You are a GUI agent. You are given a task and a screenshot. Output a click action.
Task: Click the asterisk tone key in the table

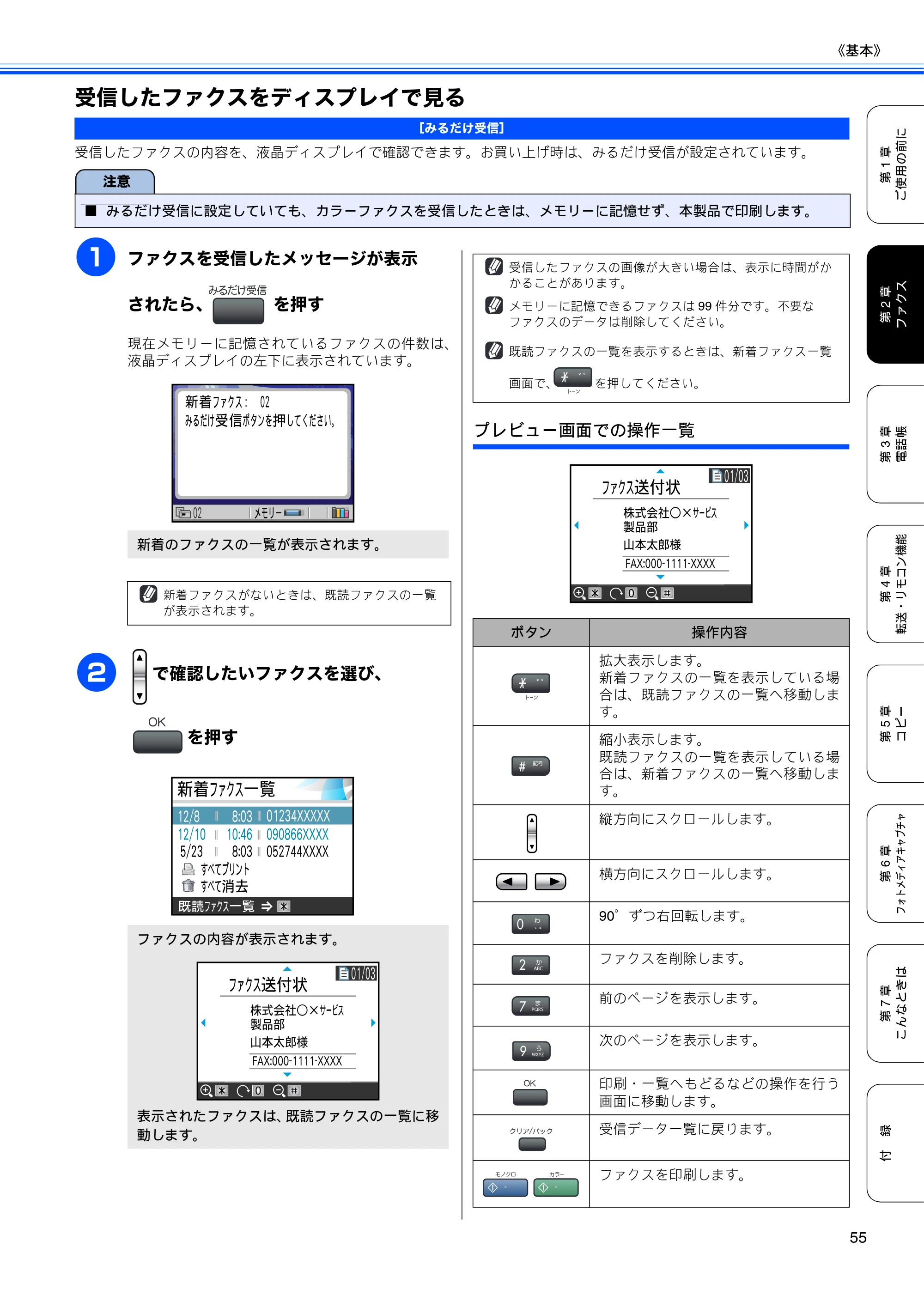coord(530,683)
